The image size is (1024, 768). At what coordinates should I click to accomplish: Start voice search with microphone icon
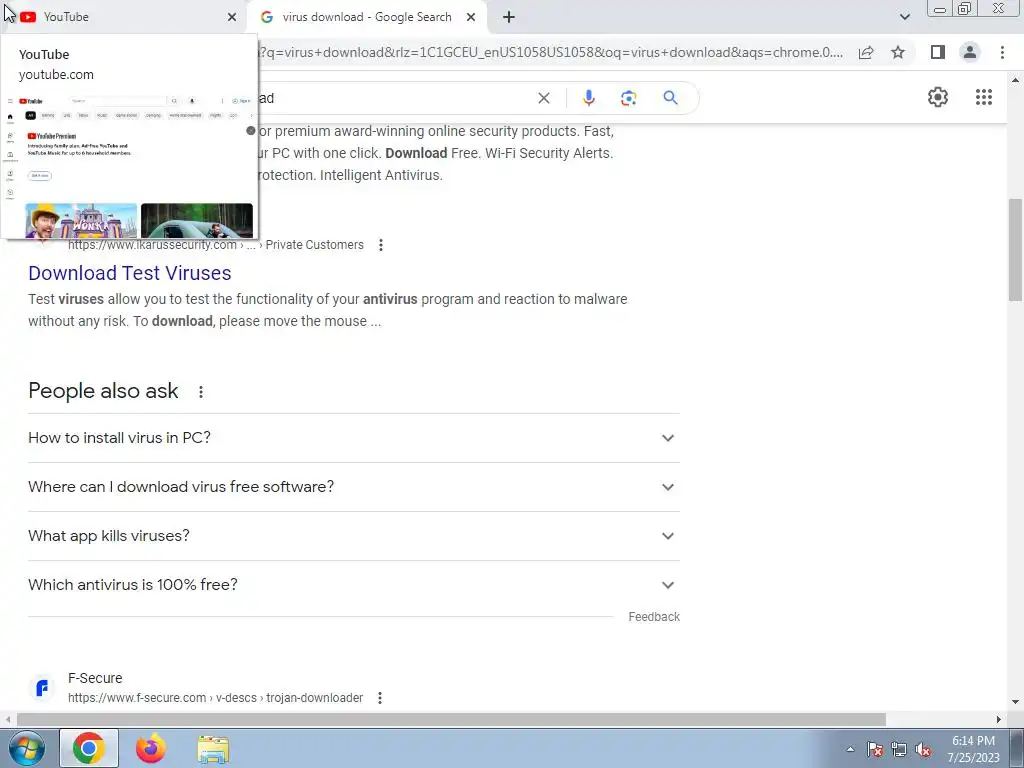[588, 98]
